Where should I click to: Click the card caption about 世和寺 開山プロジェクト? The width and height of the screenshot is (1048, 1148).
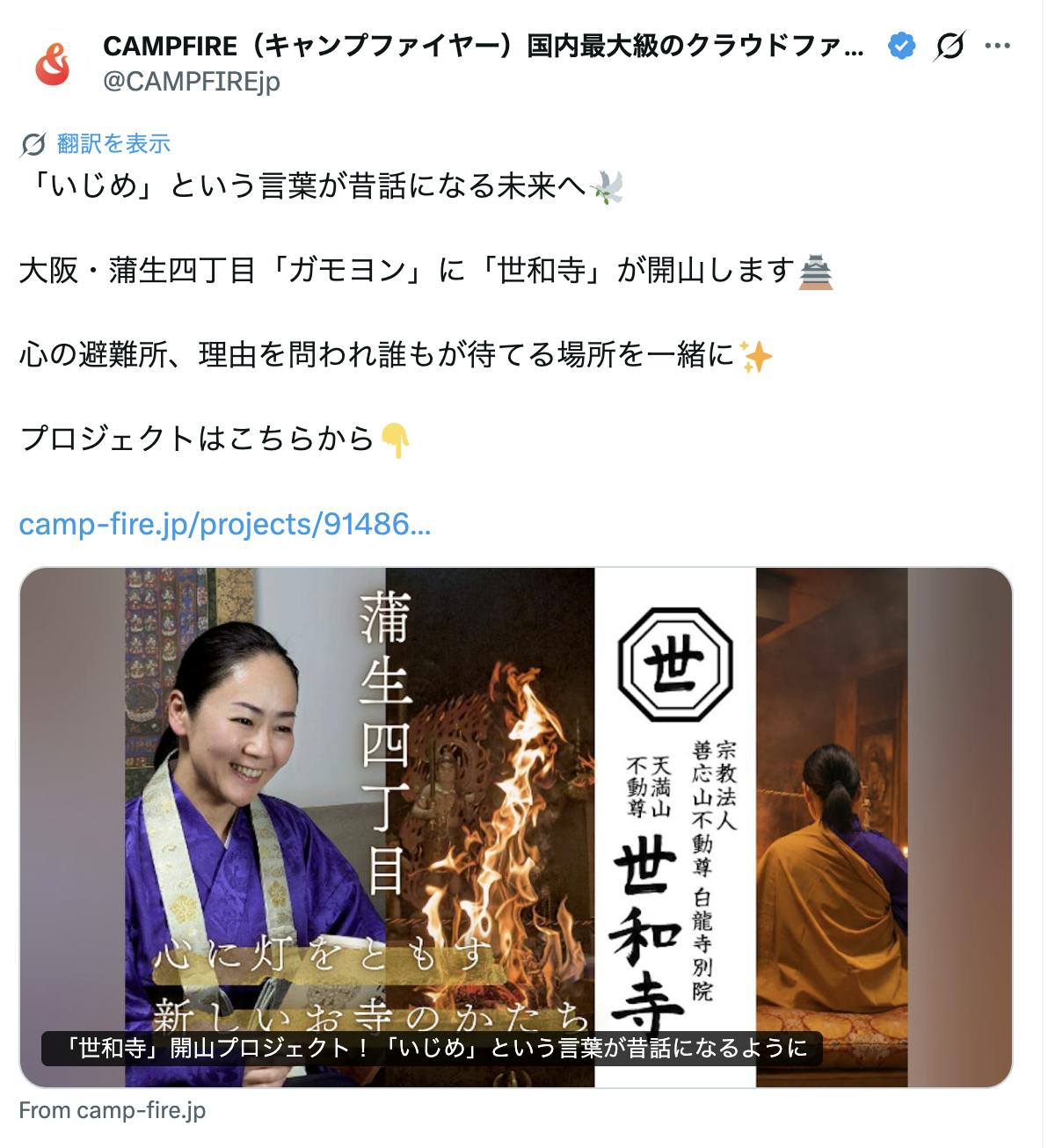click(x=433, y=1049)
